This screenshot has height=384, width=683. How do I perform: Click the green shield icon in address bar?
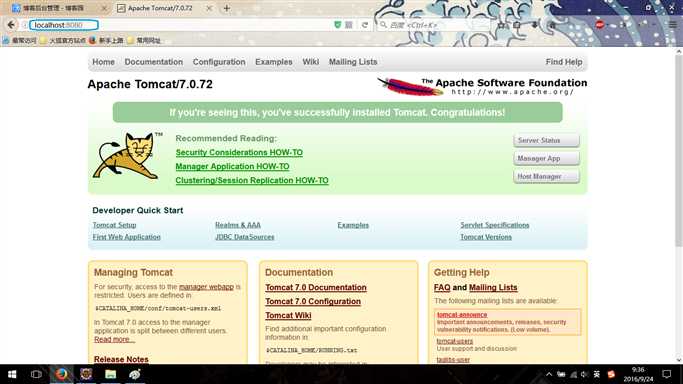(337, 25)
